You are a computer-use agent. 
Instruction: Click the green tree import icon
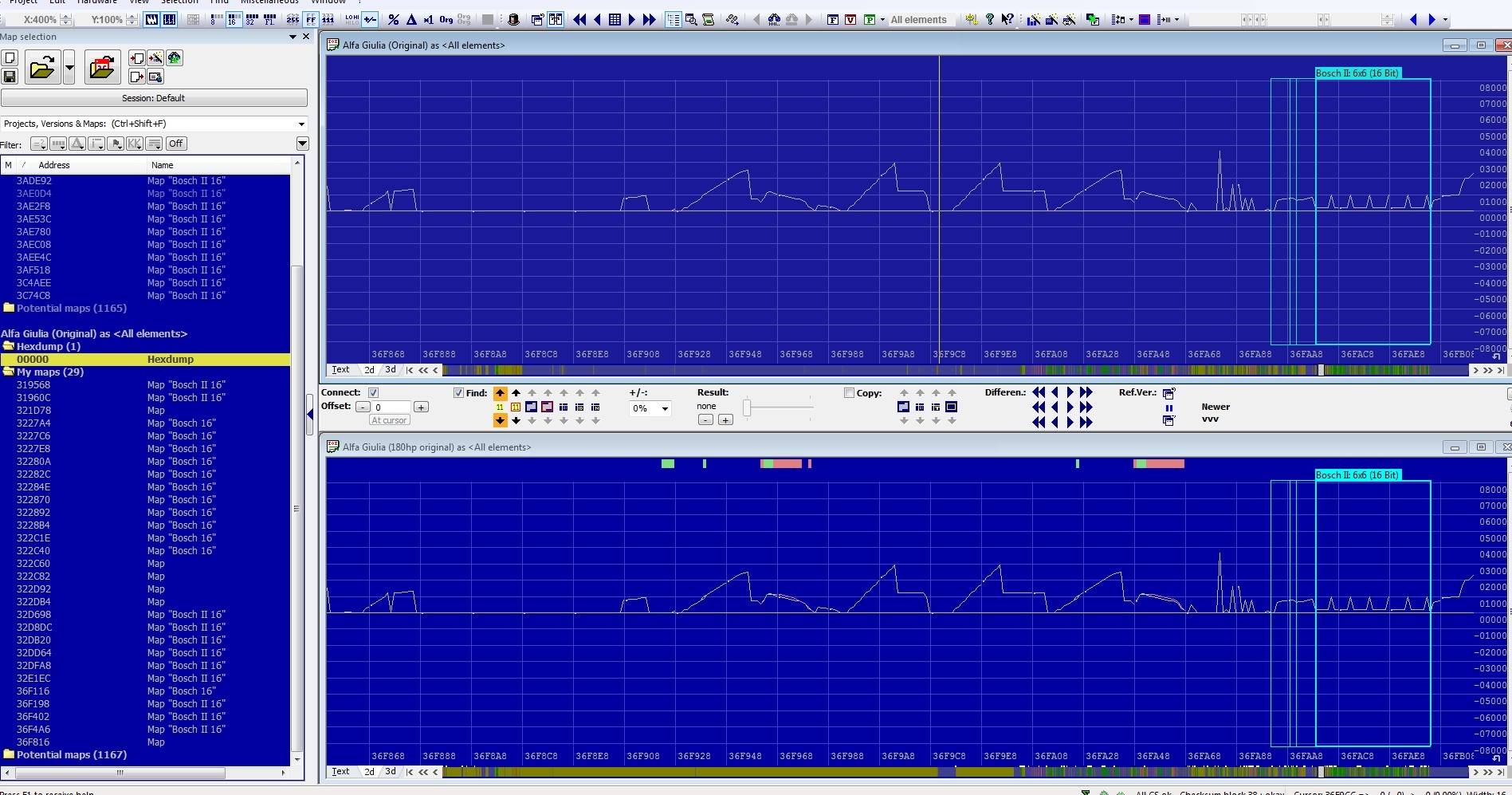point(175,57)
